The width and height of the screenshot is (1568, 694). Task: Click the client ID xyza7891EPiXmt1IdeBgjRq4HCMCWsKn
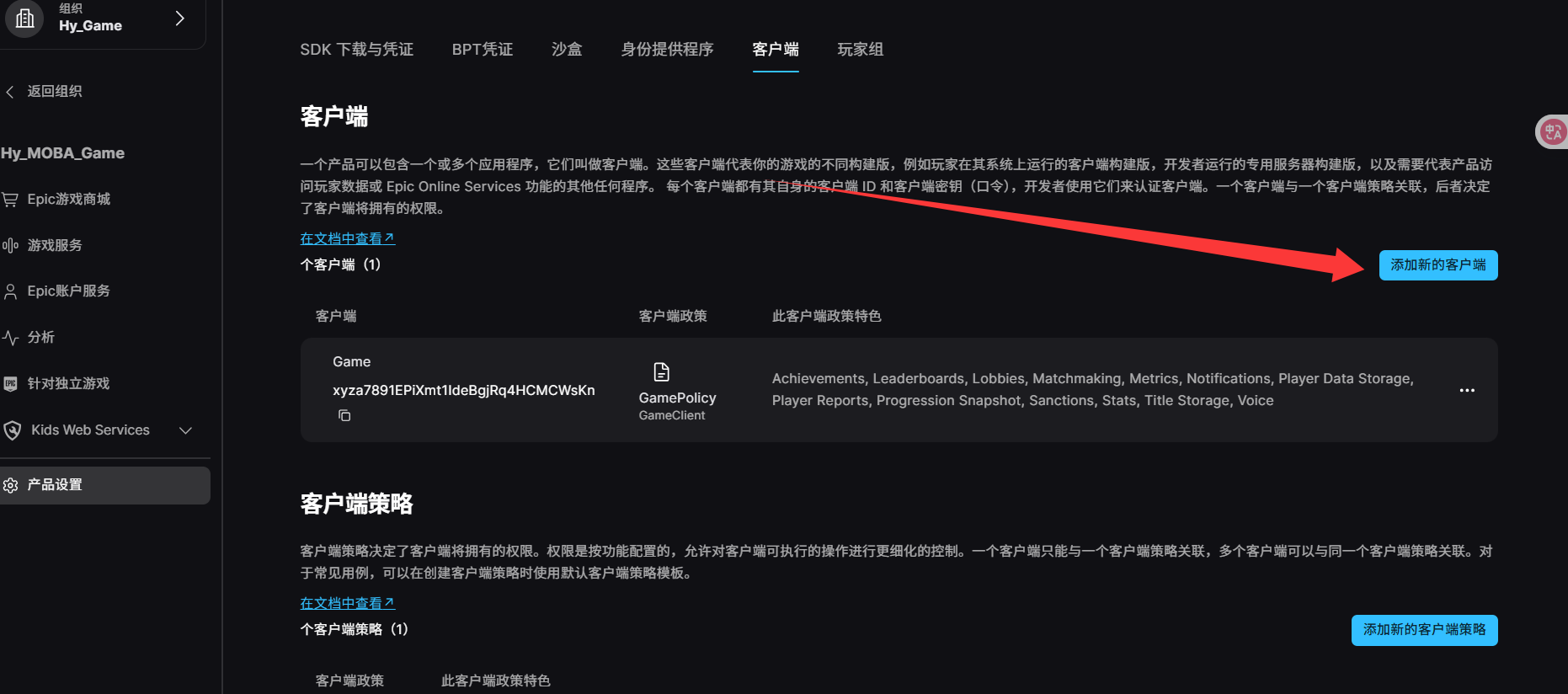pyautogui.click(x=464, y=391)
